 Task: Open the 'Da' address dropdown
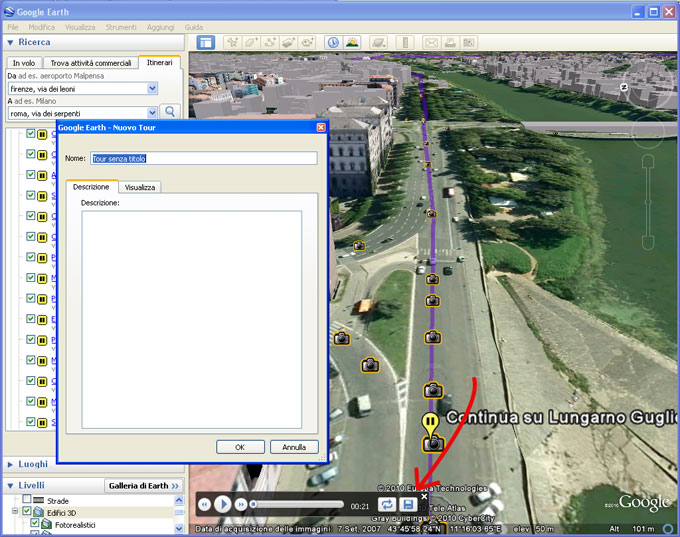pos(152,88)
